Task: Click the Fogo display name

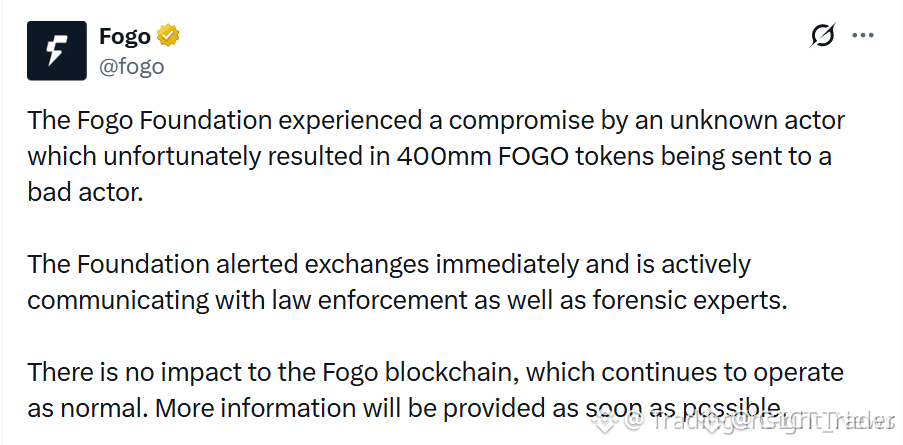Action: click(124, 36)
